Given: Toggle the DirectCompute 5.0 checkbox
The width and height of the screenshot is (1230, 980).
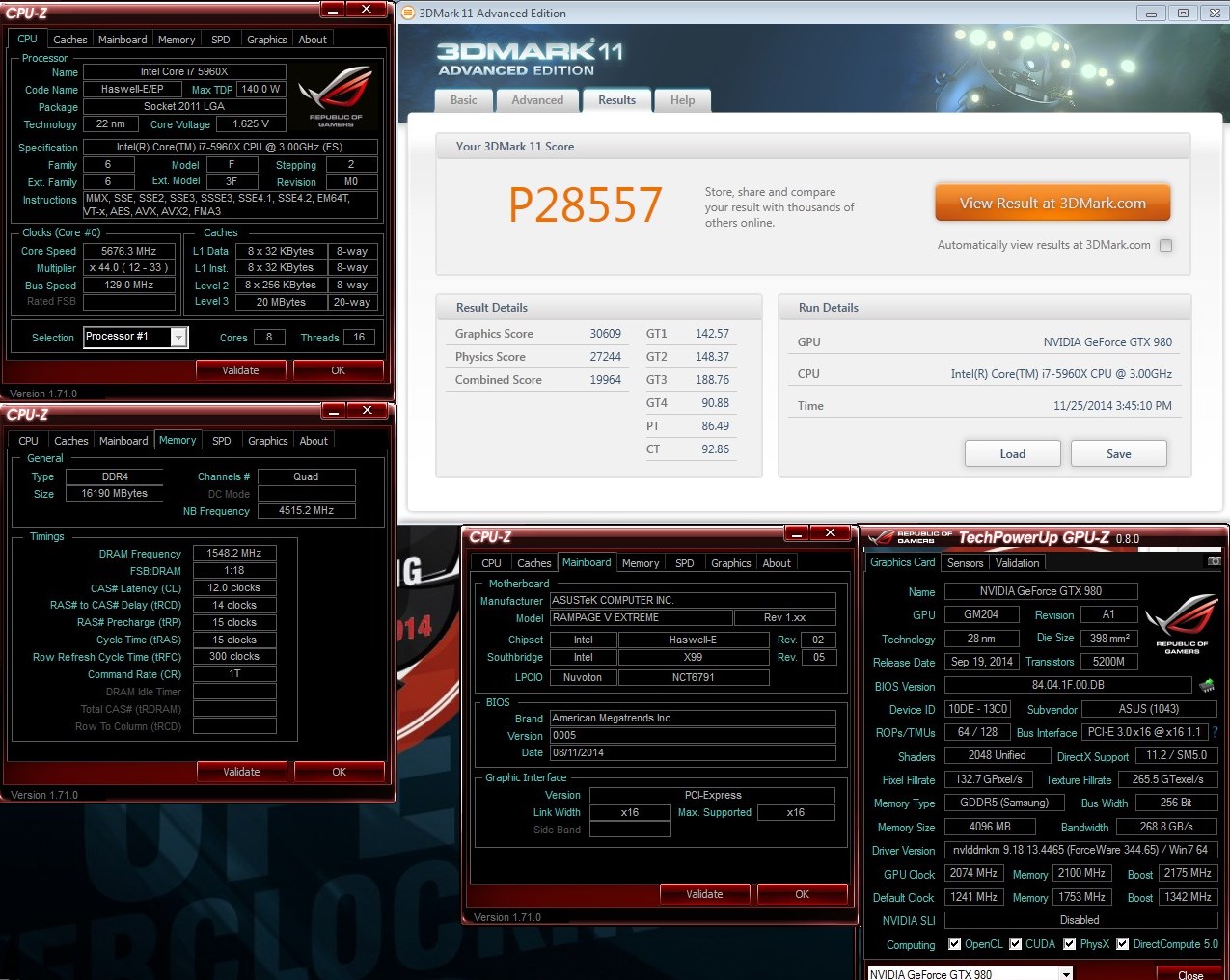Looking at the screenshot, I should coord(1122,944).
